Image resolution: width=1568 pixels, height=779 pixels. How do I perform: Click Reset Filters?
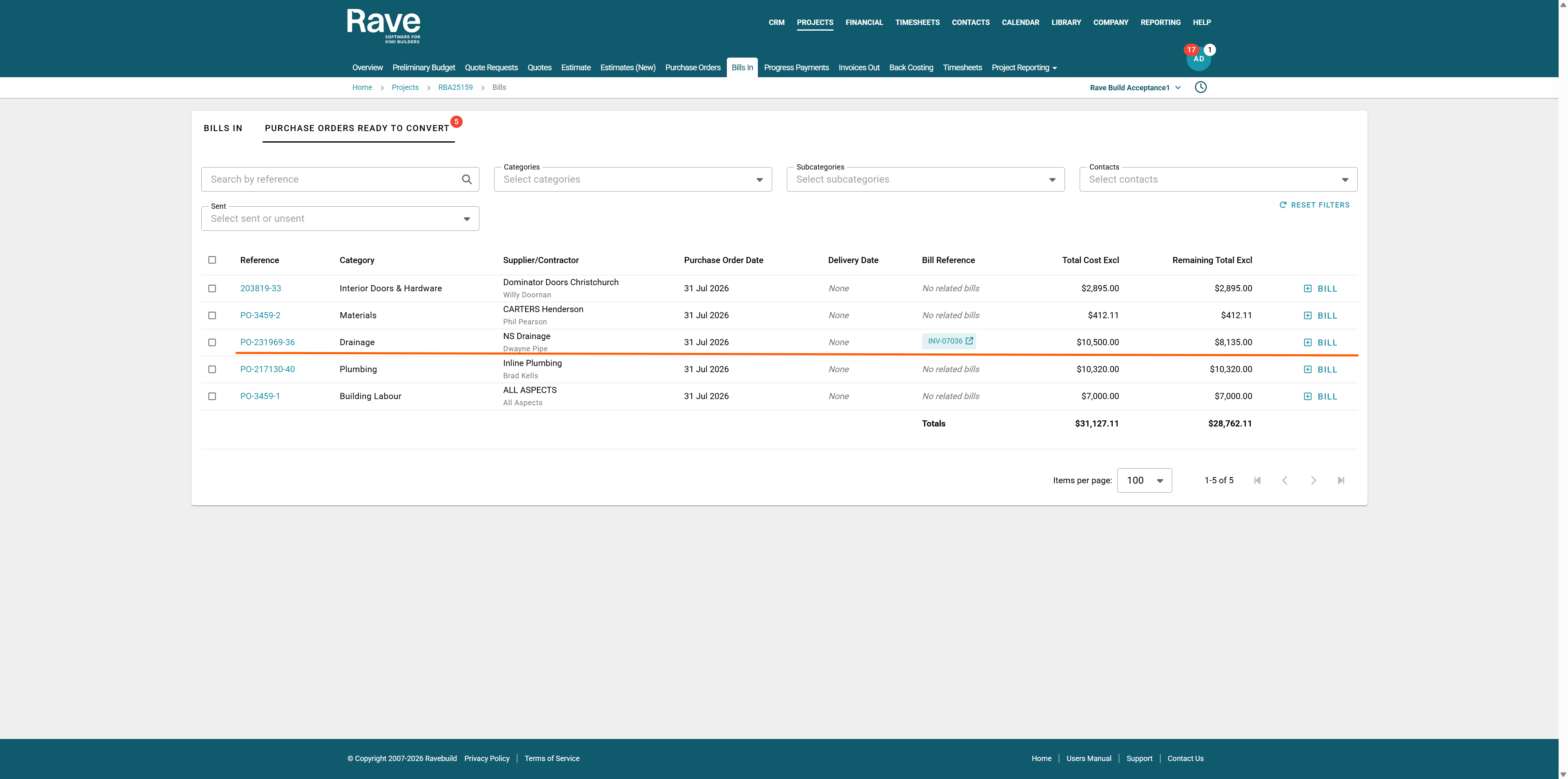point(1315,205)
